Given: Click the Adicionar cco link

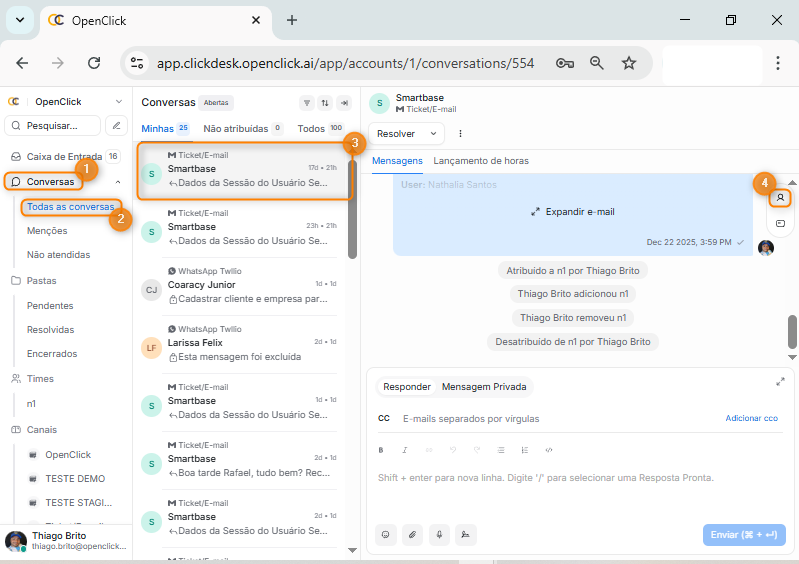Looking at the screenshot, I should [751, 418].
